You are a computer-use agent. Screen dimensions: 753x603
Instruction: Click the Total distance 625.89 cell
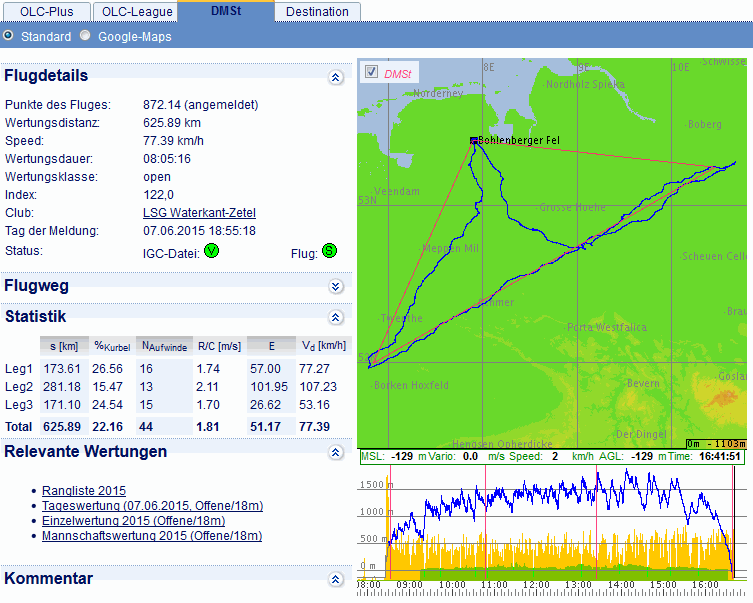coord(62,426)
